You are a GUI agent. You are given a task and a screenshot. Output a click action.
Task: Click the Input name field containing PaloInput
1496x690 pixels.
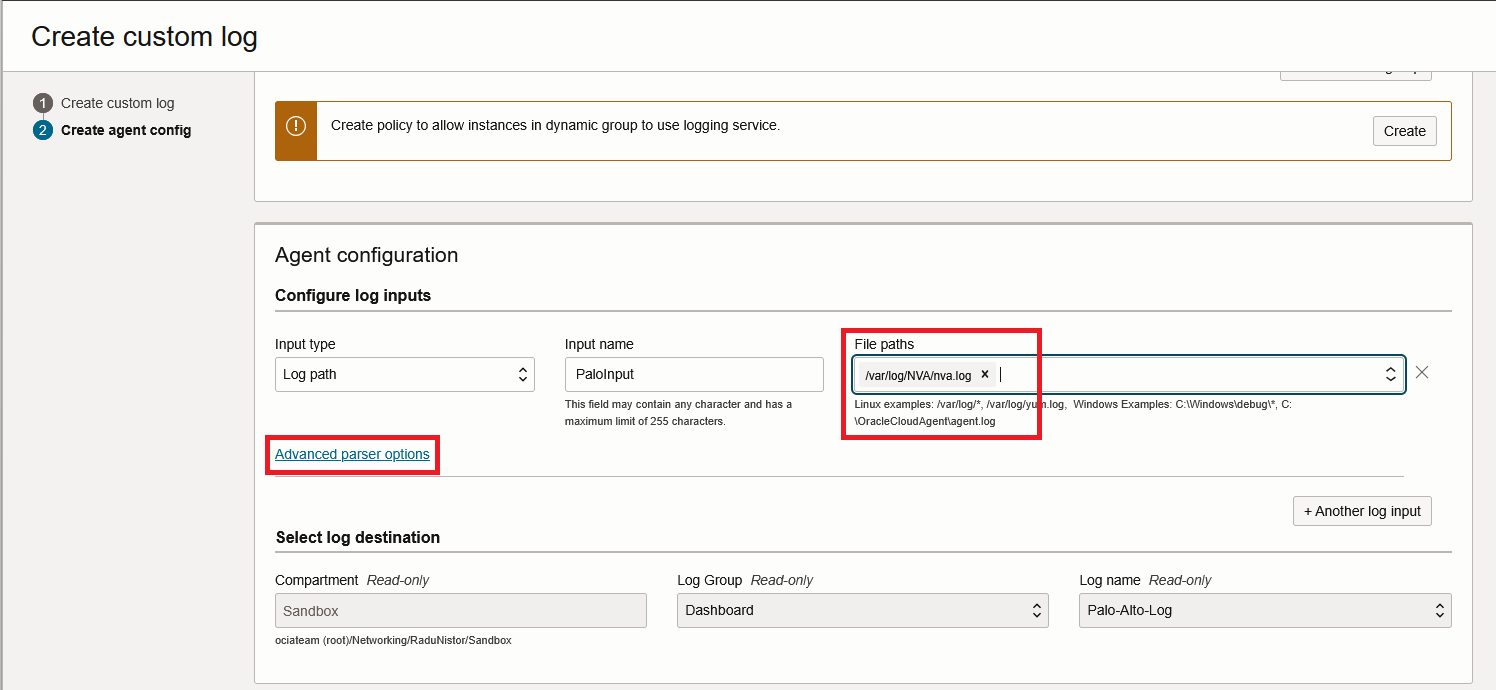coord(693,374)
